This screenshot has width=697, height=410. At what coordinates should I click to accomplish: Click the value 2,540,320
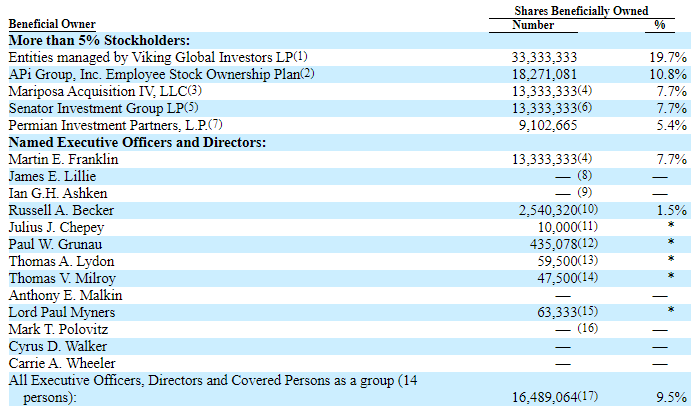pyautogui.click(x=548, y=210)
